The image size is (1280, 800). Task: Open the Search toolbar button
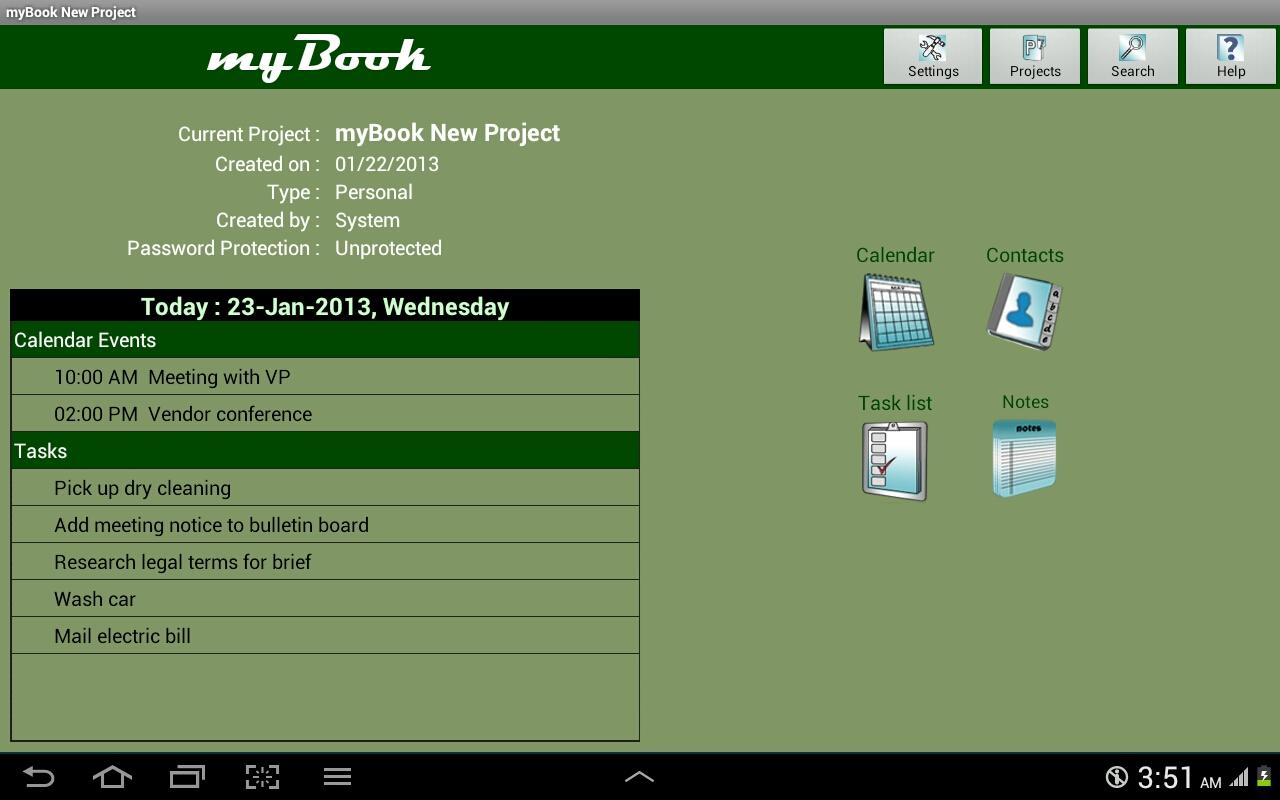[x=1133, y=56]
